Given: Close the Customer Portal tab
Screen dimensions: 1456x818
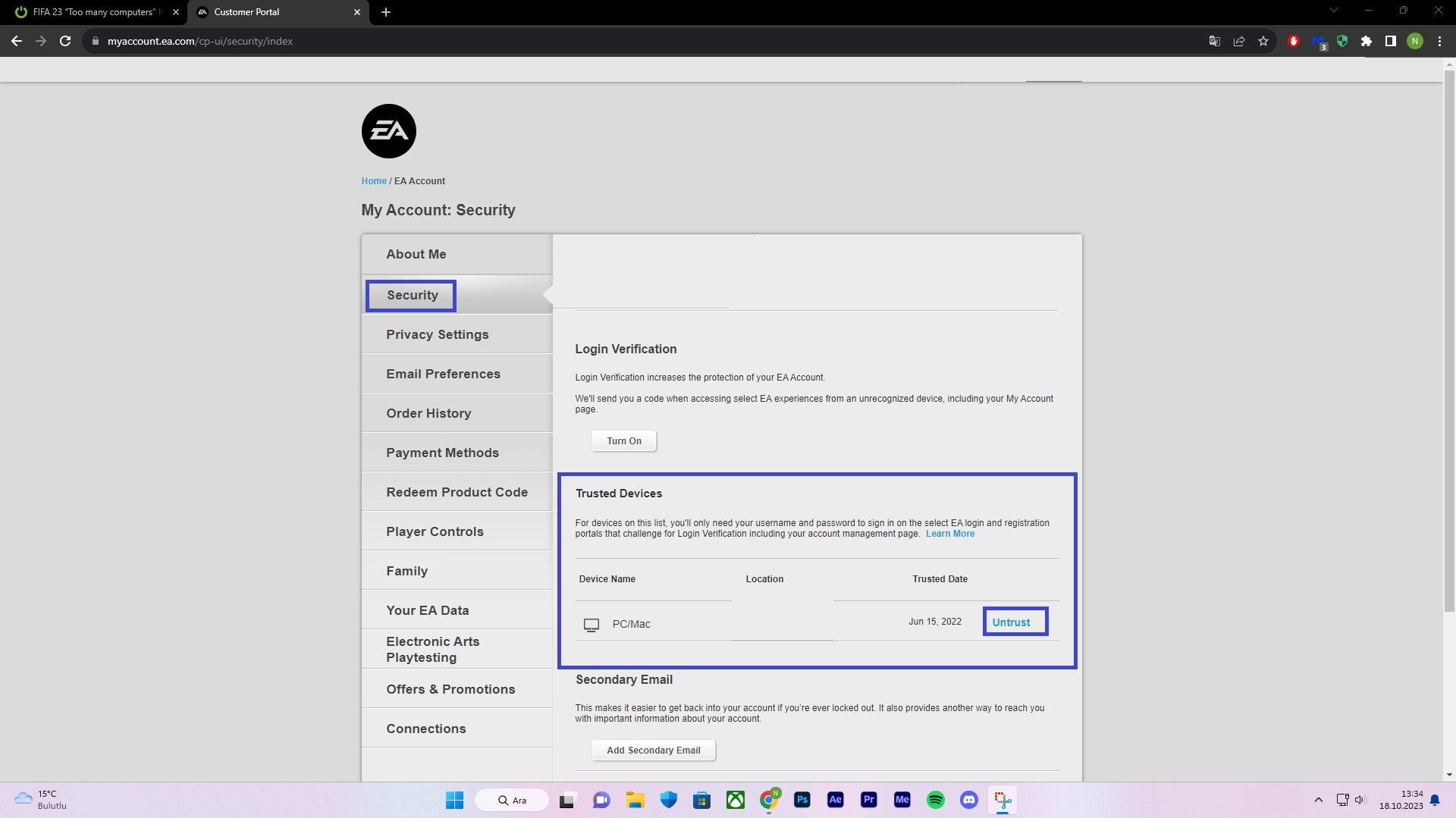Looking at the screenshot, I should tap(357, 12).
